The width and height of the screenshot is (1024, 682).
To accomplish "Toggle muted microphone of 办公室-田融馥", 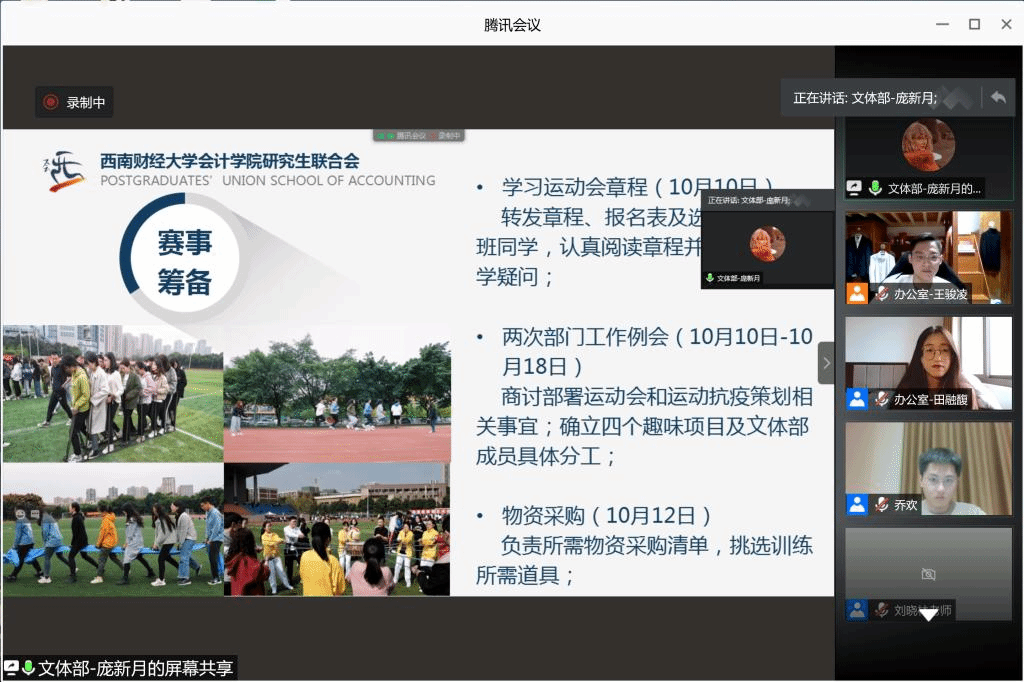I will click(882, 399).
